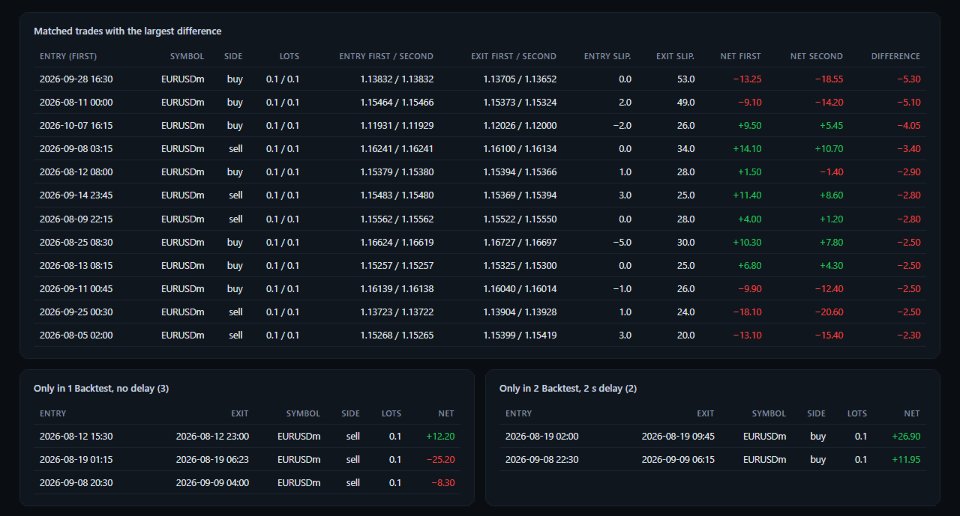
Task: Click entry prices 1.13832 / 1.13832
Action: click(397, 79)
